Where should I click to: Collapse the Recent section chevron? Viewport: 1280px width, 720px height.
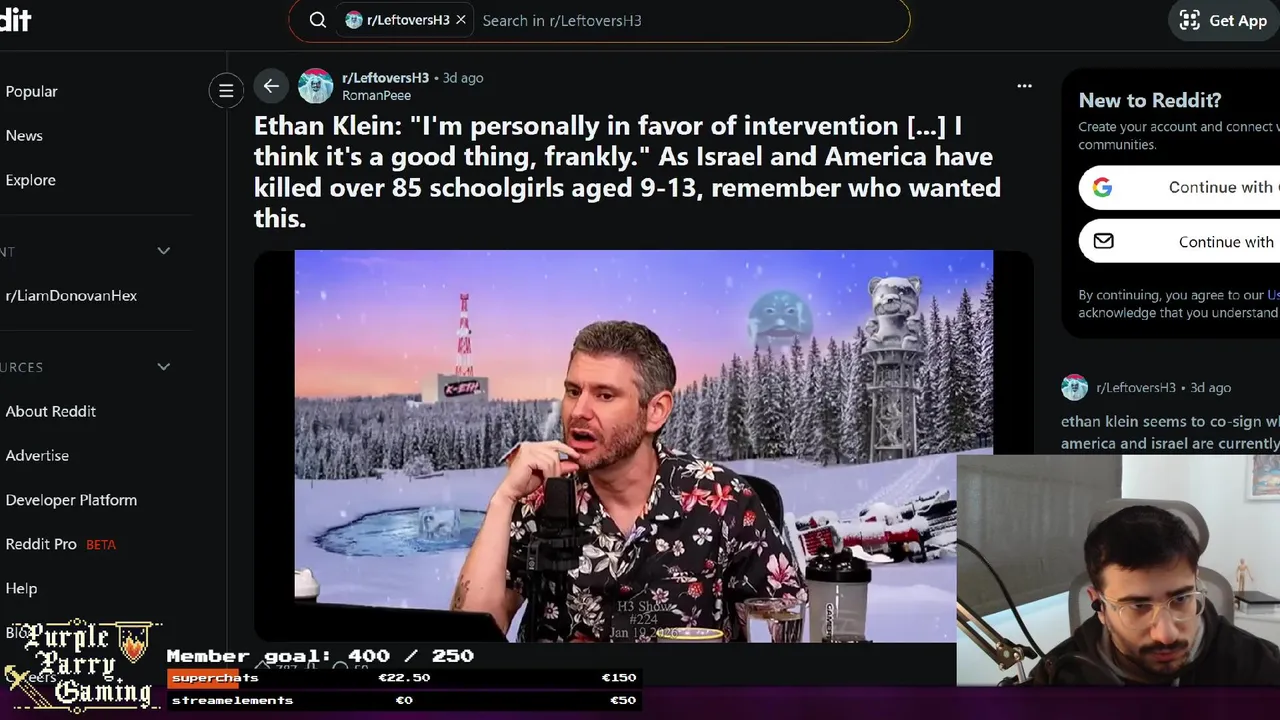click(x=164, y=251)
